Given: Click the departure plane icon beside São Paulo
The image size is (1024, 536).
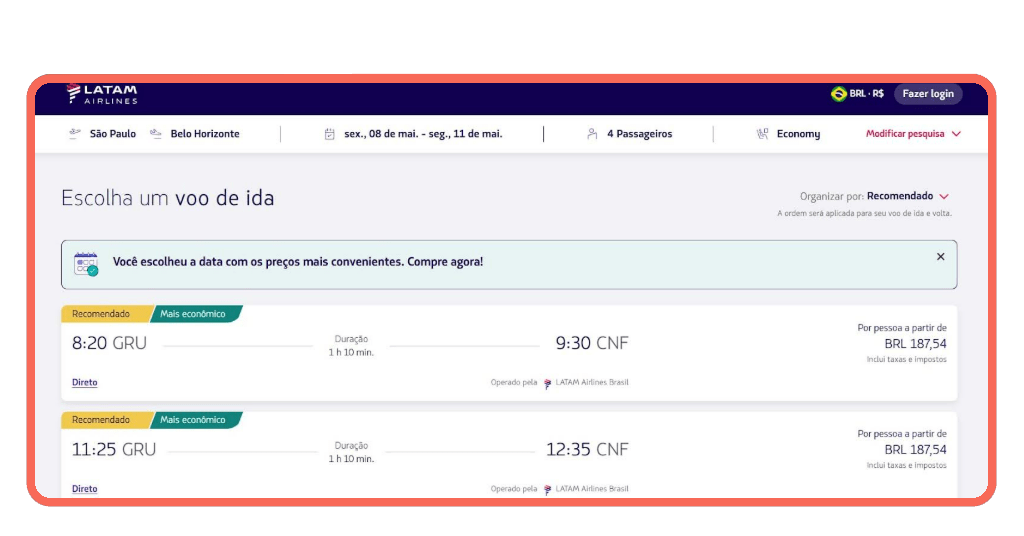Looking at the screenshot, I should 75,134.
